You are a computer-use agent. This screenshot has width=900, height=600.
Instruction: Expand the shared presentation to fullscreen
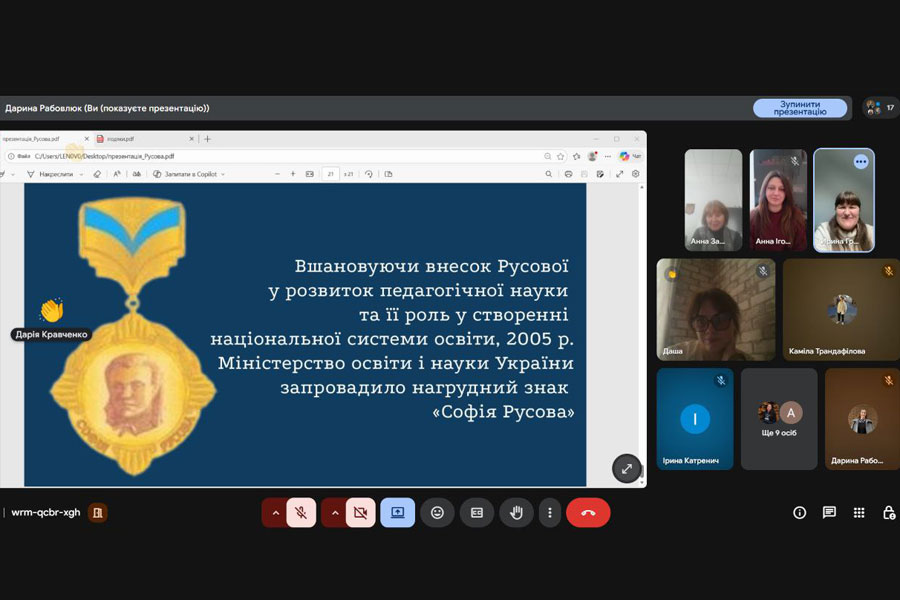[627, 469]
